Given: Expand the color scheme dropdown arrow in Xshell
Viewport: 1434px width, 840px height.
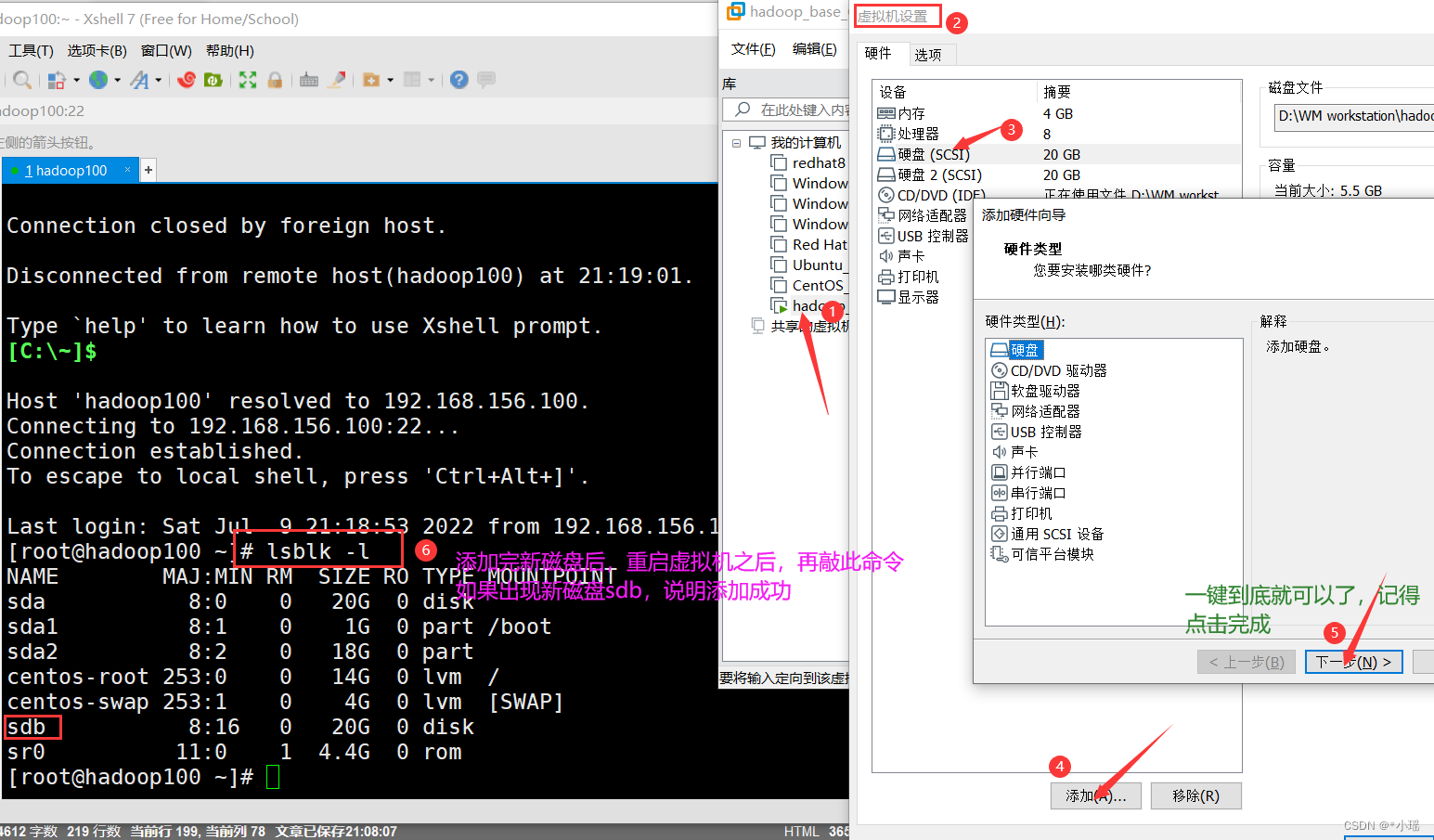Looking at the screenshot, I should click(x=76, y=80).
